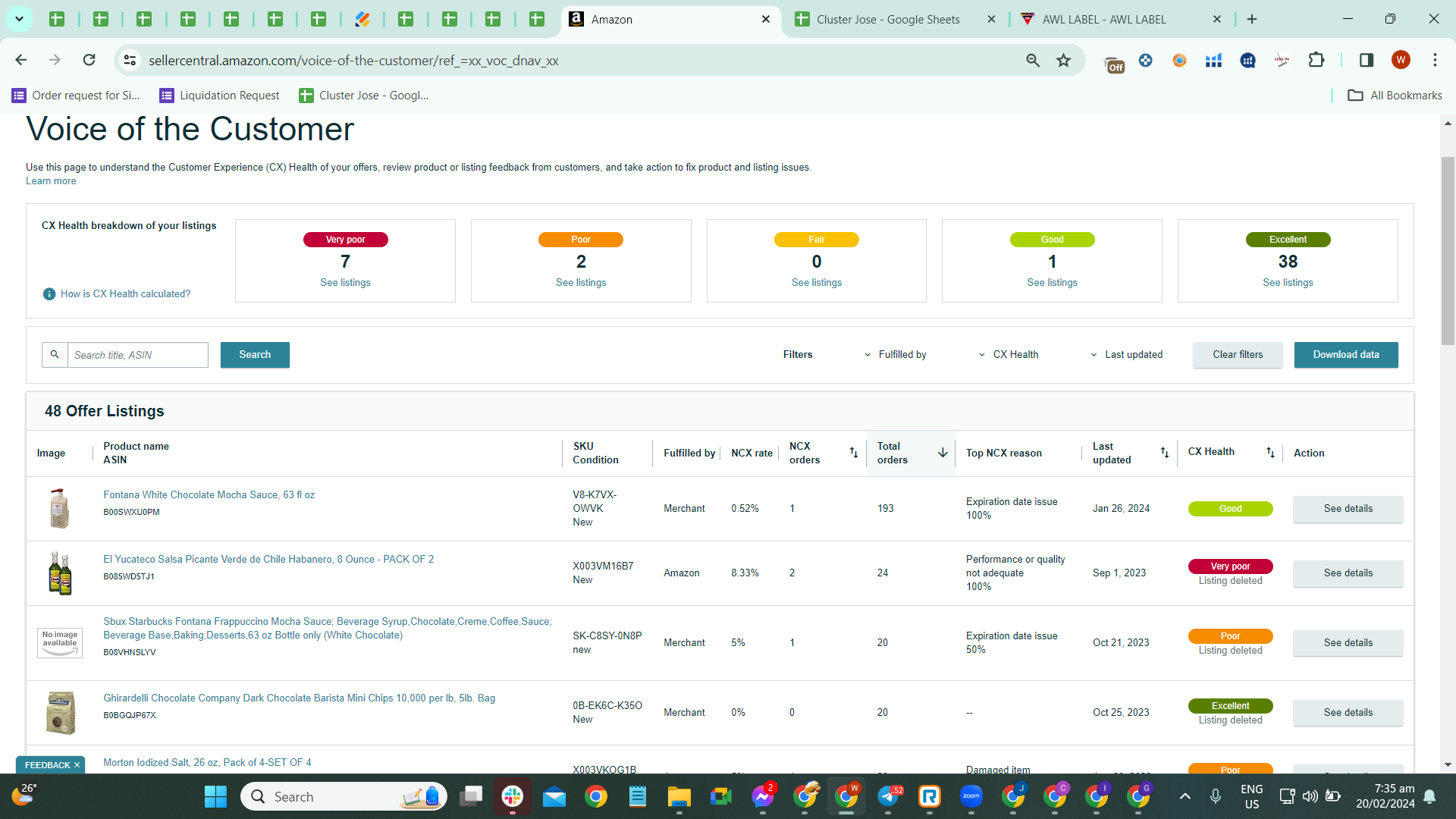Screen dimensions: 1456x819
Task: Open Fontana White Chocolate Mocha Sauce link
Action: 209,495
